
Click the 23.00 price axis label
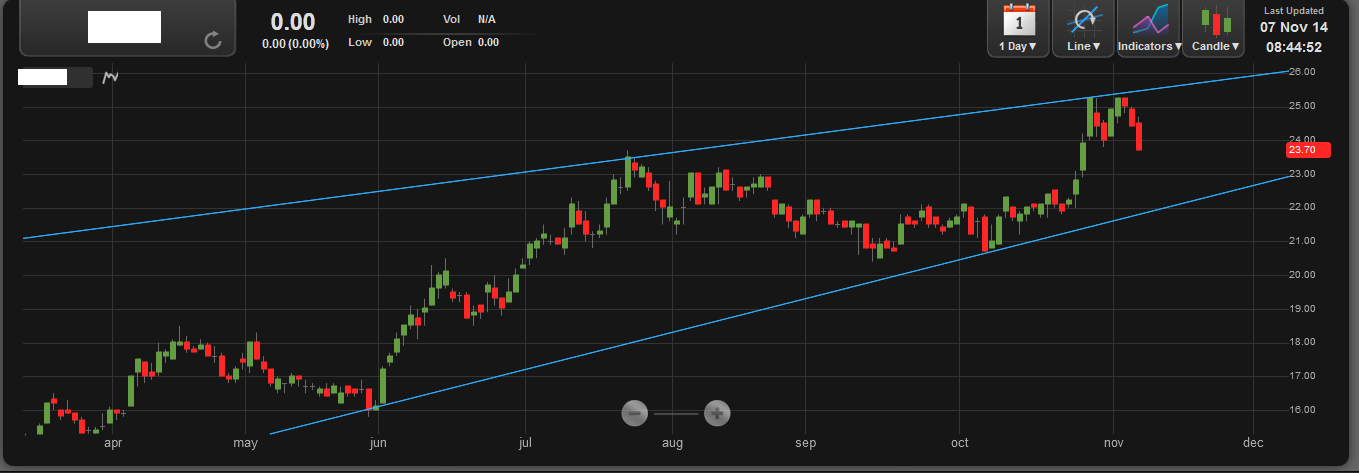[x=1301, y=174]
